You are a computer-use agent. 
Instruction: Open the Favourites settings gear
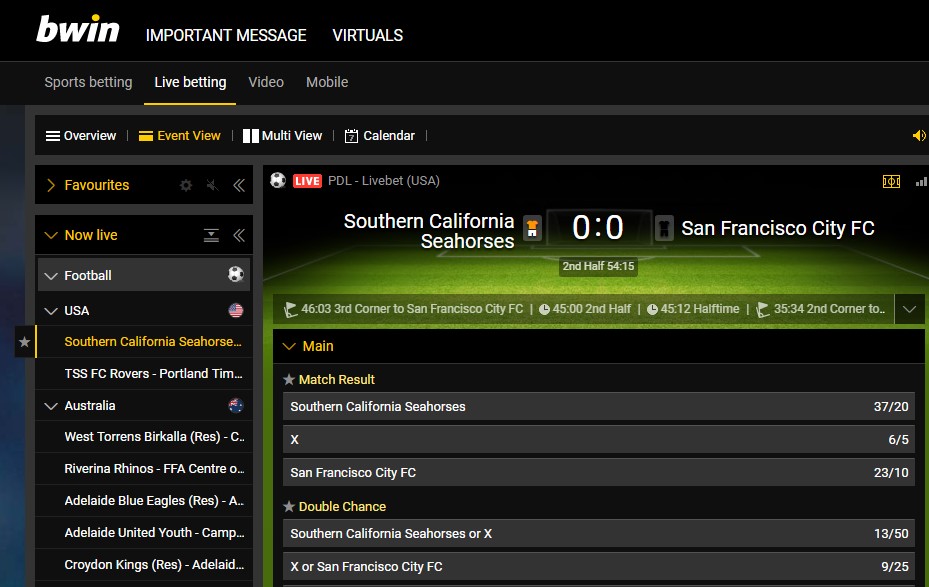186,185
